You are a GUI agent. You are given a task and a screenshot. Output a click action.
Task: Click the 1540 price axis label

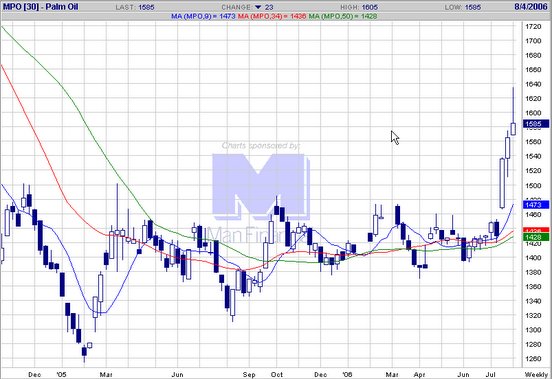point(533,156)
